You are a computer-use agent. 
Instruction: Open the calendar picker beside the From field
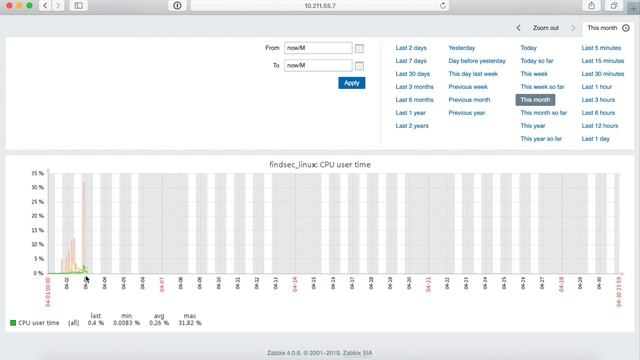click(359, 48)
